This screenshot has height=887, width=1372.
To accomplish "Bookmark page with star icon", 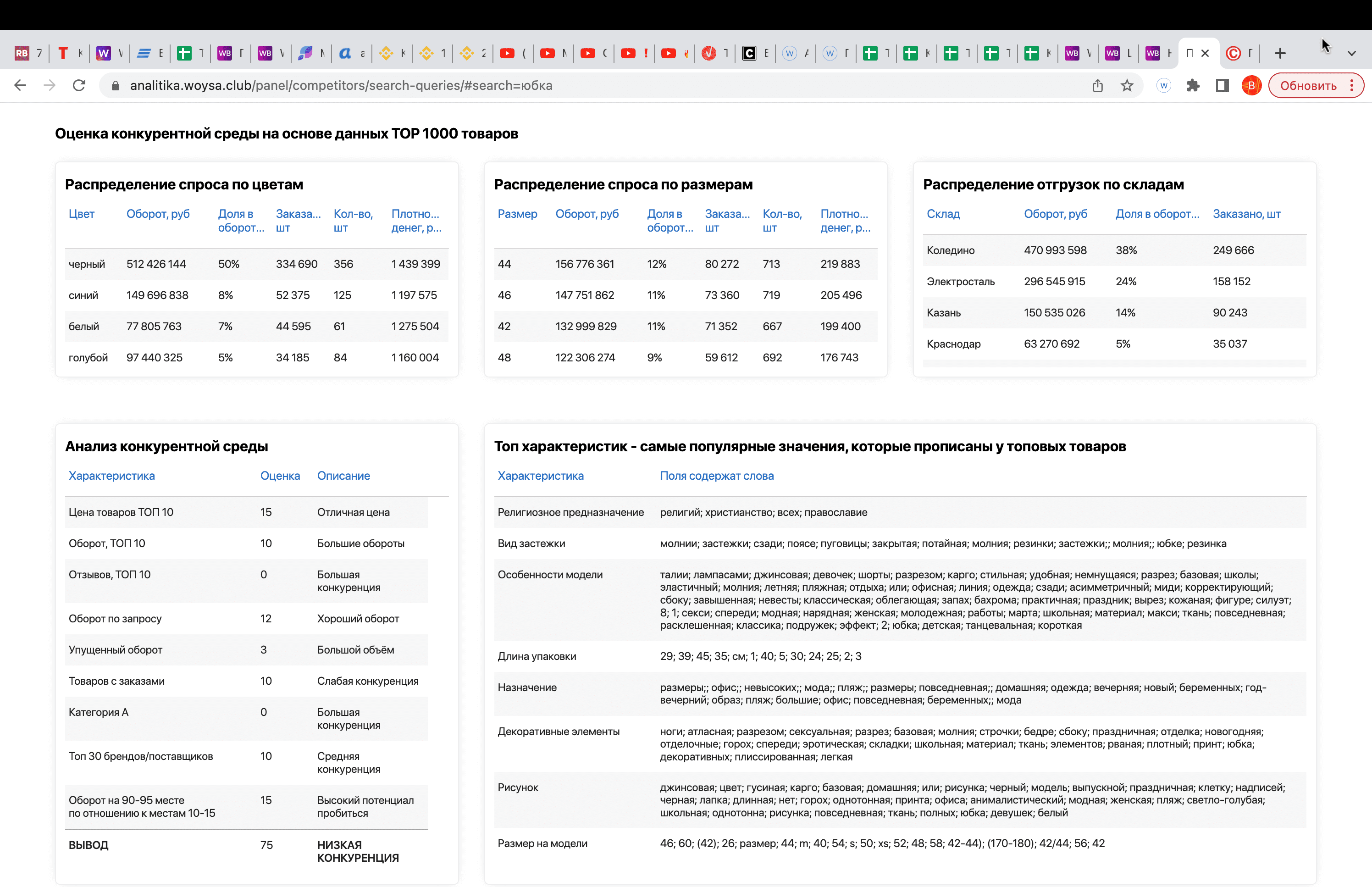I will pyautogui.click(x=1127, y=85).
